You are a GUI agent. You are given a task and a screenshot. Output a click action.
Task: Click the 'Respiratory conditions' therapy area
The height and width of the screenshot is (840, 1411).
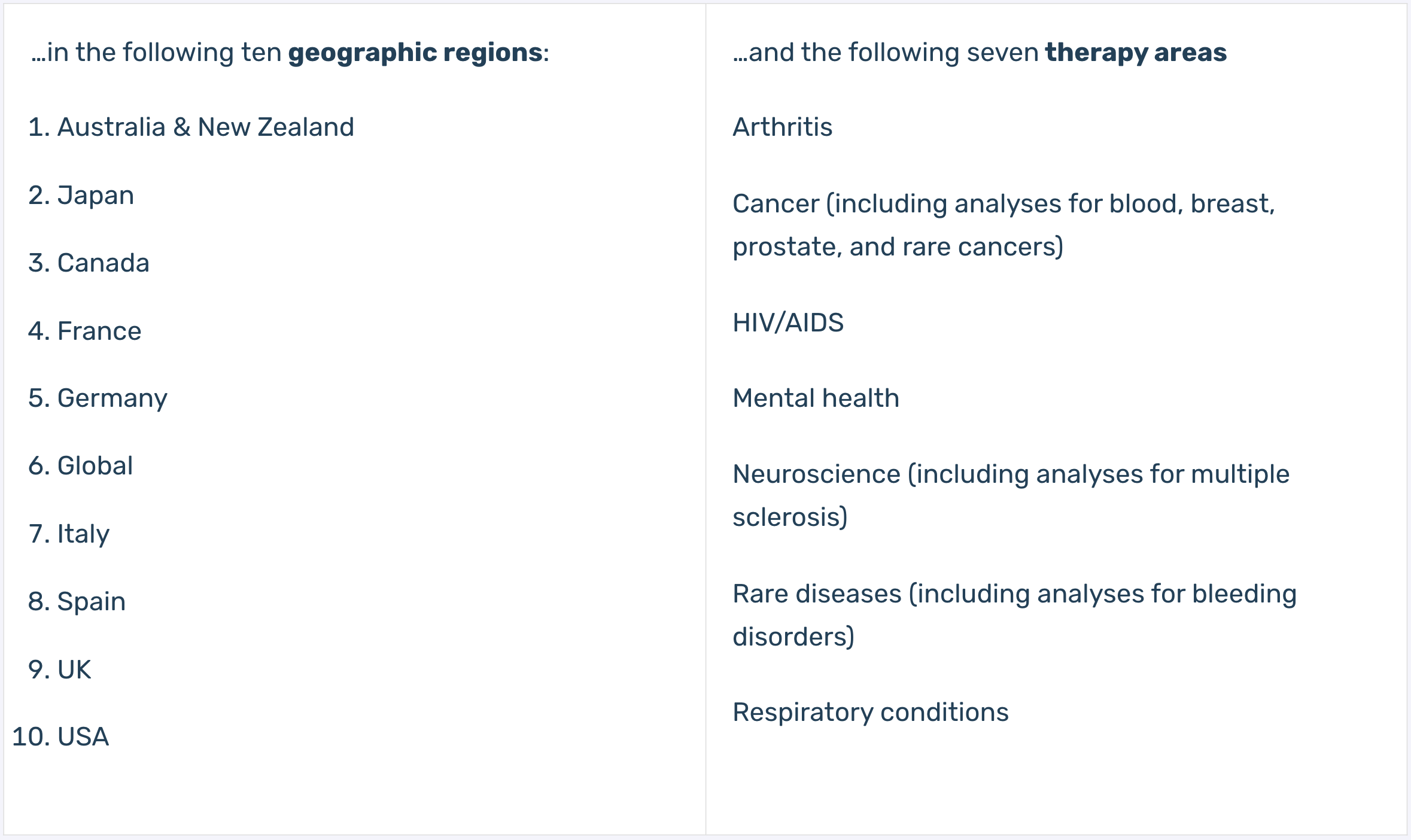[871, 713]
